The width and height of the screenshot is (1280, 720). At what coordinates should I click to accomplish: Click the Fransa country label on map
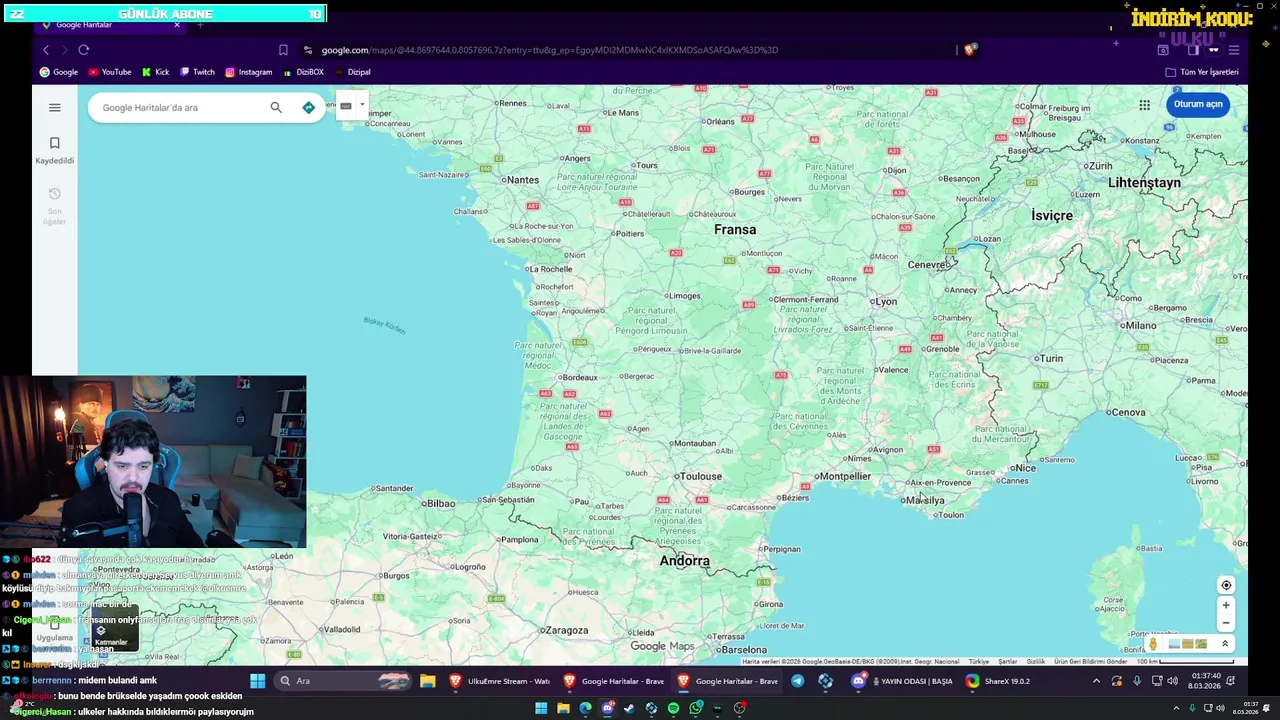(x=735, y=229)
